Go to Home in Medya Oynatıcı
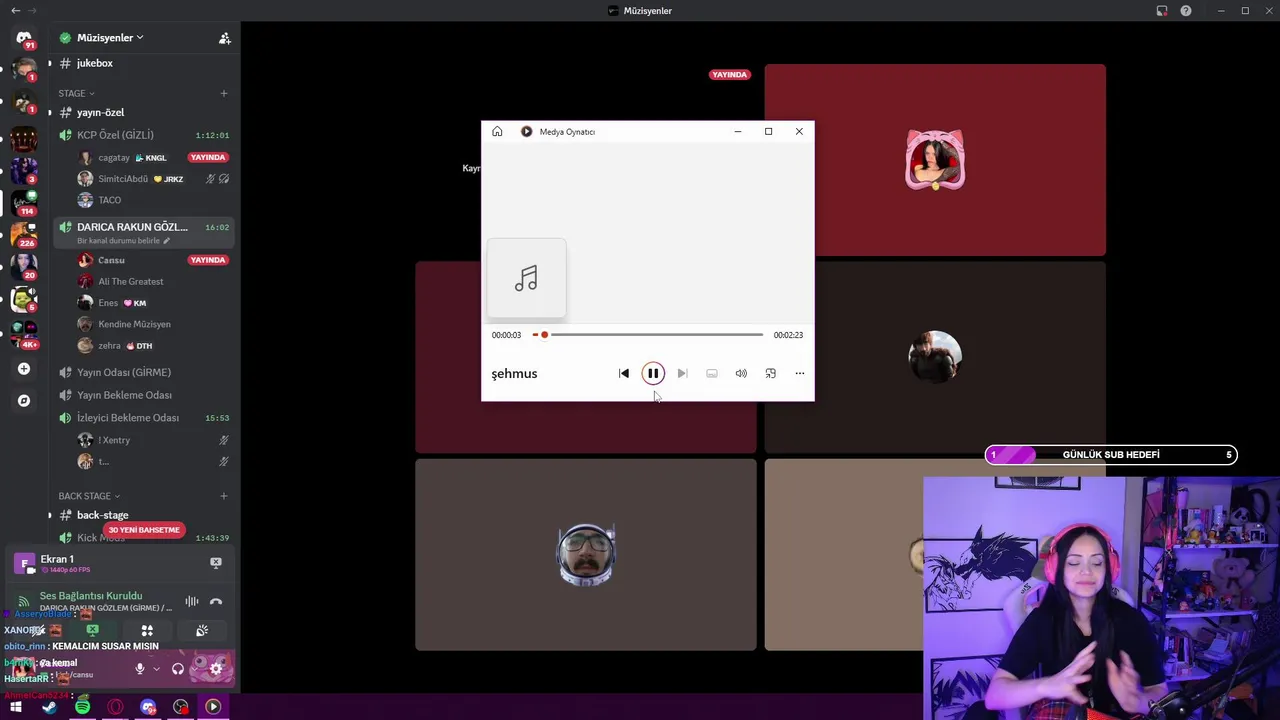The height and width of the screenshot is (720, 1280). point(497,131)
